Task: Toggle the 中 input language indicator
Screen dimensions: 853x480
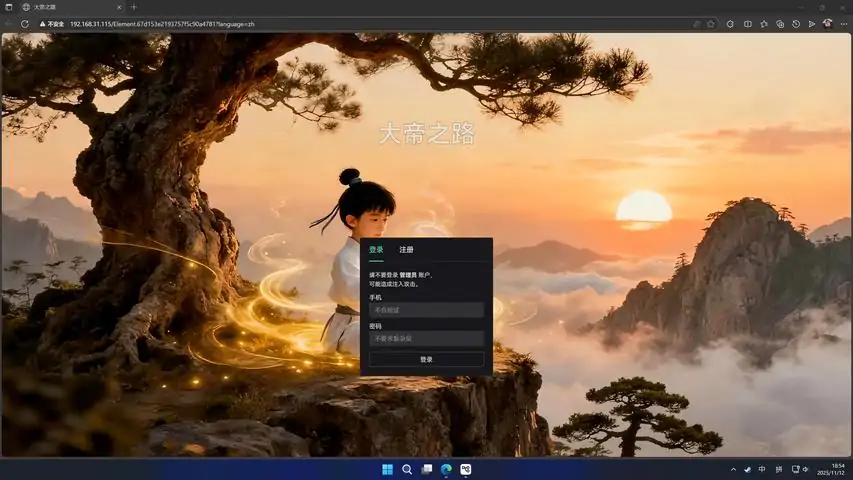Action: 762,469
